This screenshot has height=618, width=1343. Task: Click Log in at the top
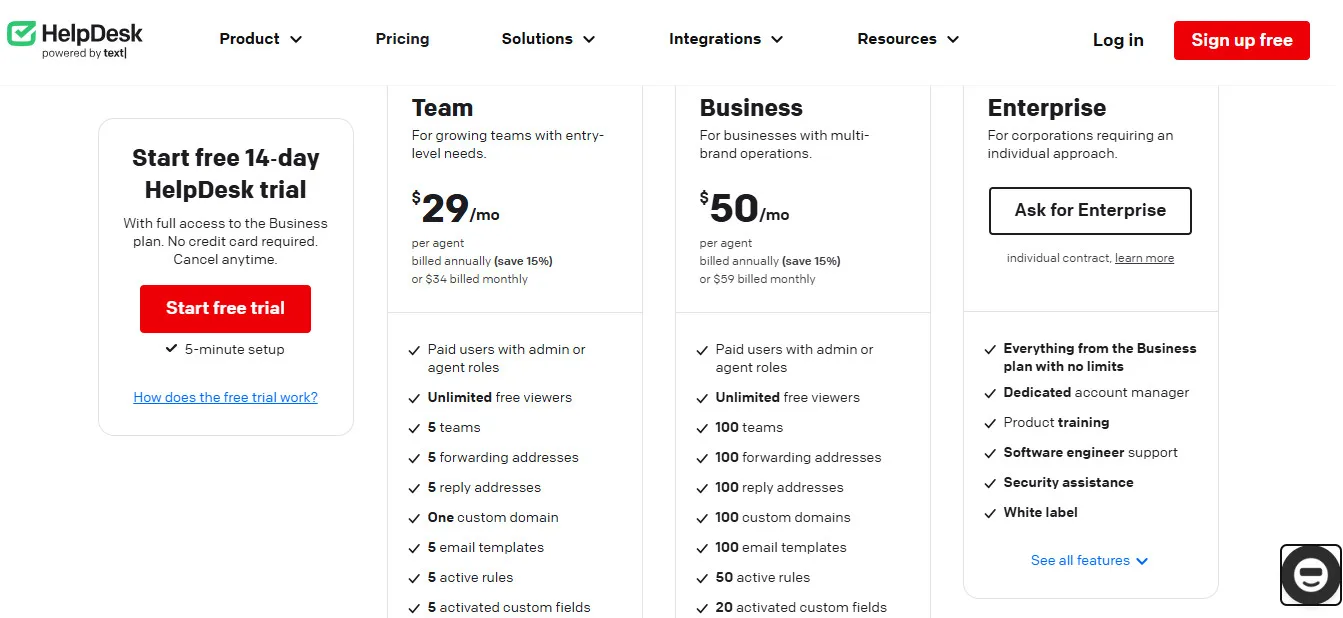click(x=1117, y=40)
